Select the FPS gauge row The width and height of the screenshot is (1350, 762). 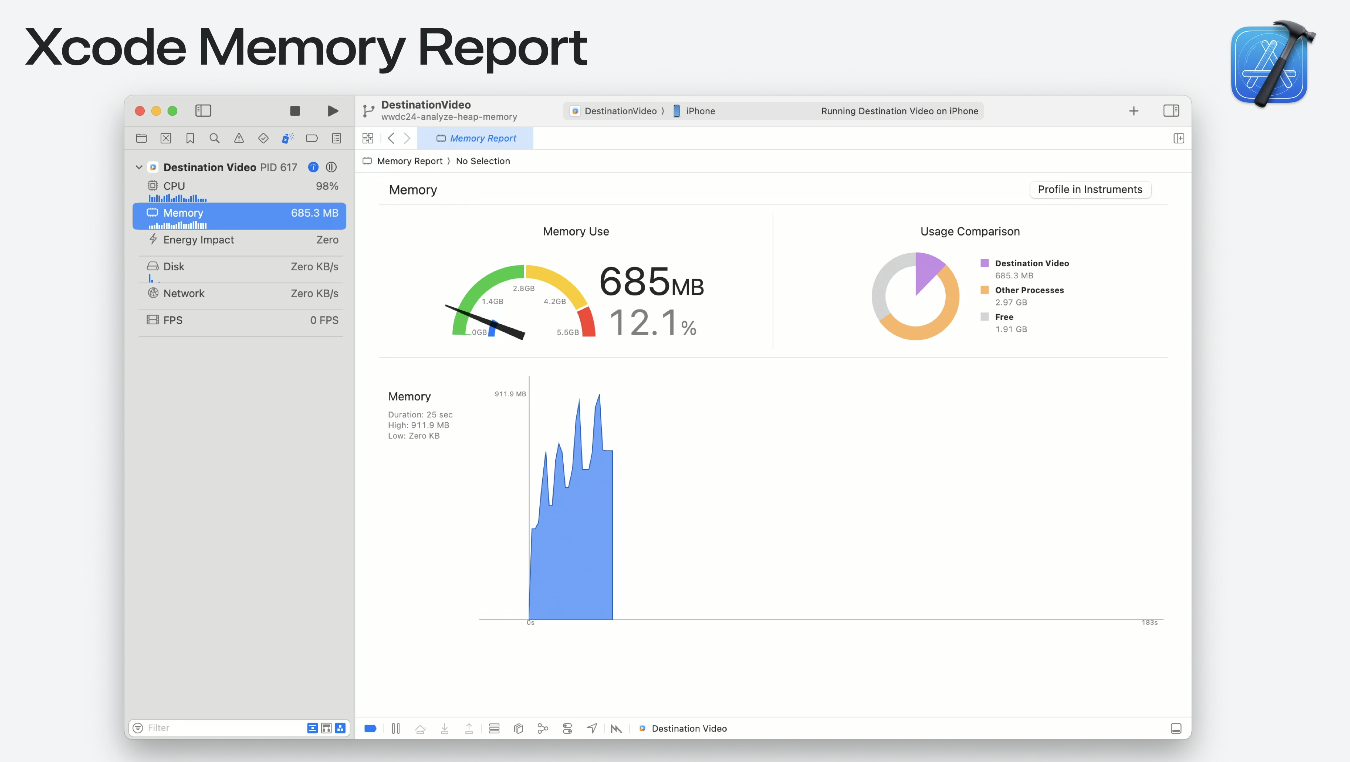pos(239,321)
